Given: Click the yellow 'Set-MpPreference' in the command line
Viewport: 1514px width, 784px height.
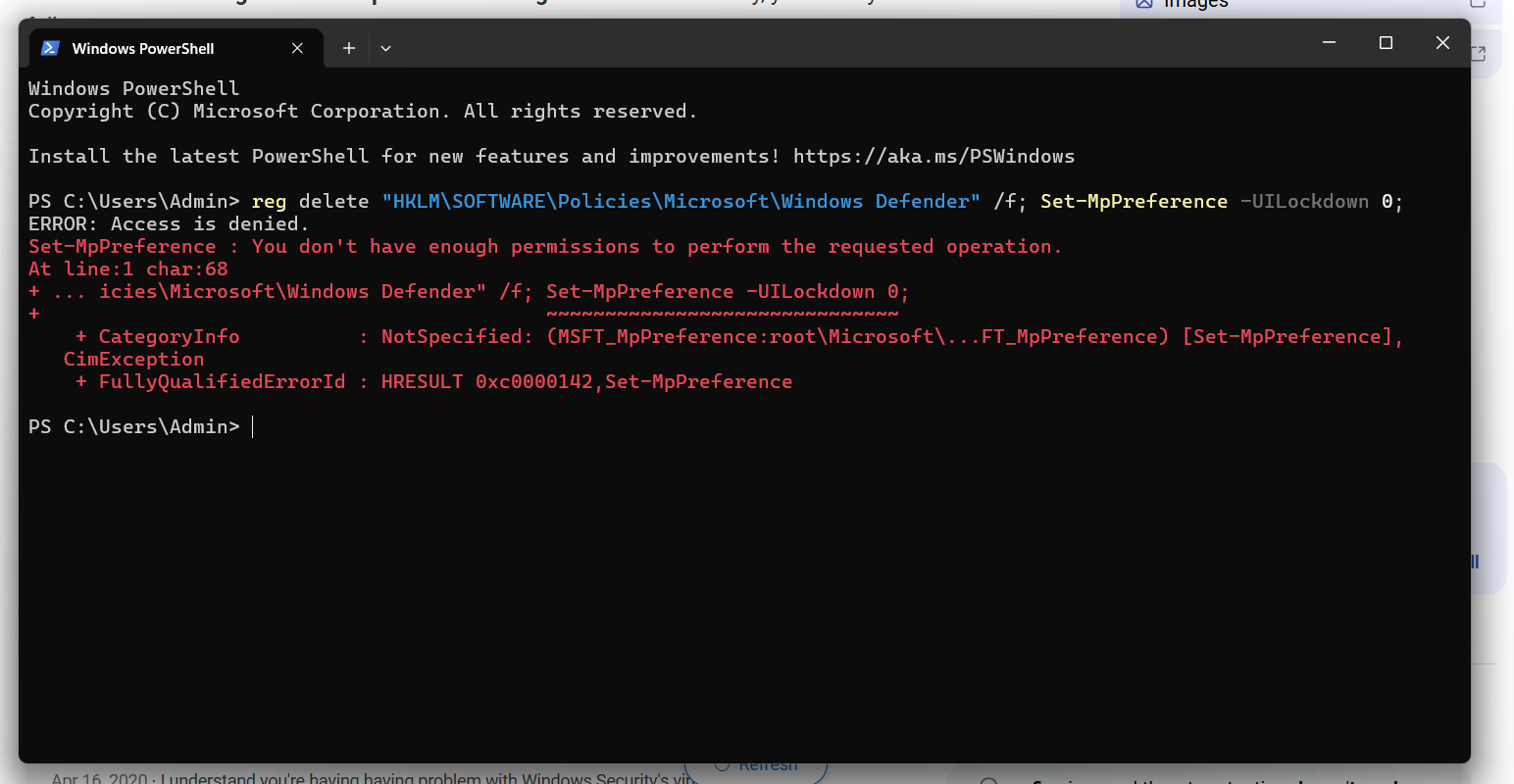Looking at the screenshot, I should pos(1134,202).
